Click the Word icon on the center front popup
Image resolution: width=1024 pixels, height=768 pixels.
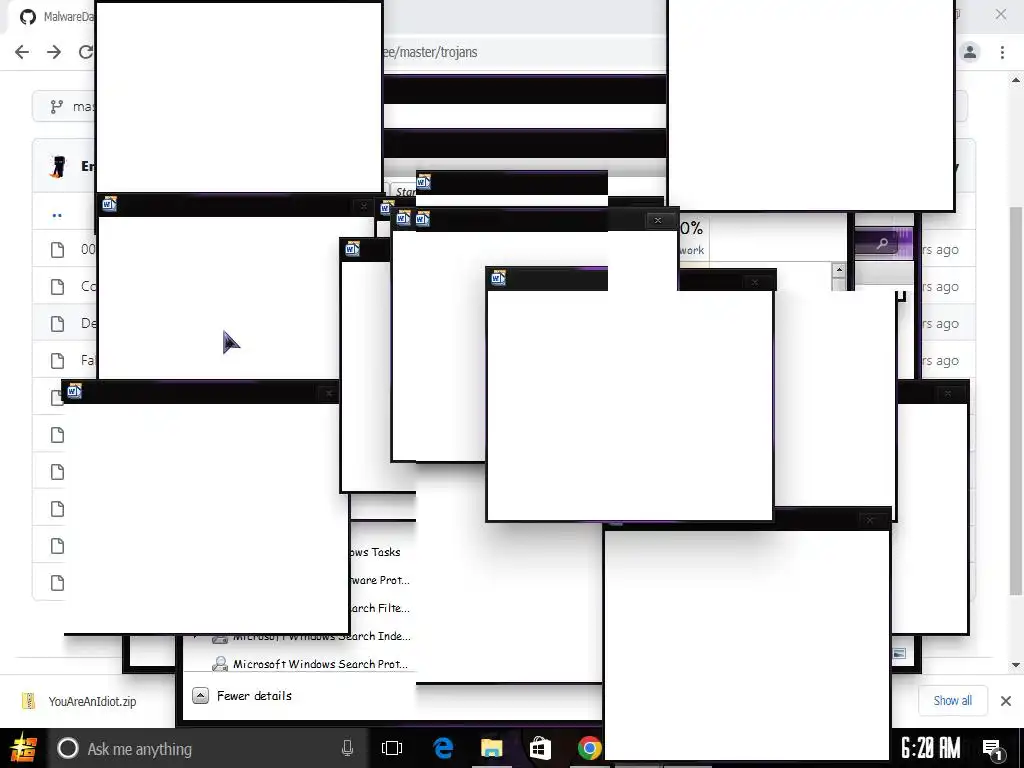[x=498, y=278]
